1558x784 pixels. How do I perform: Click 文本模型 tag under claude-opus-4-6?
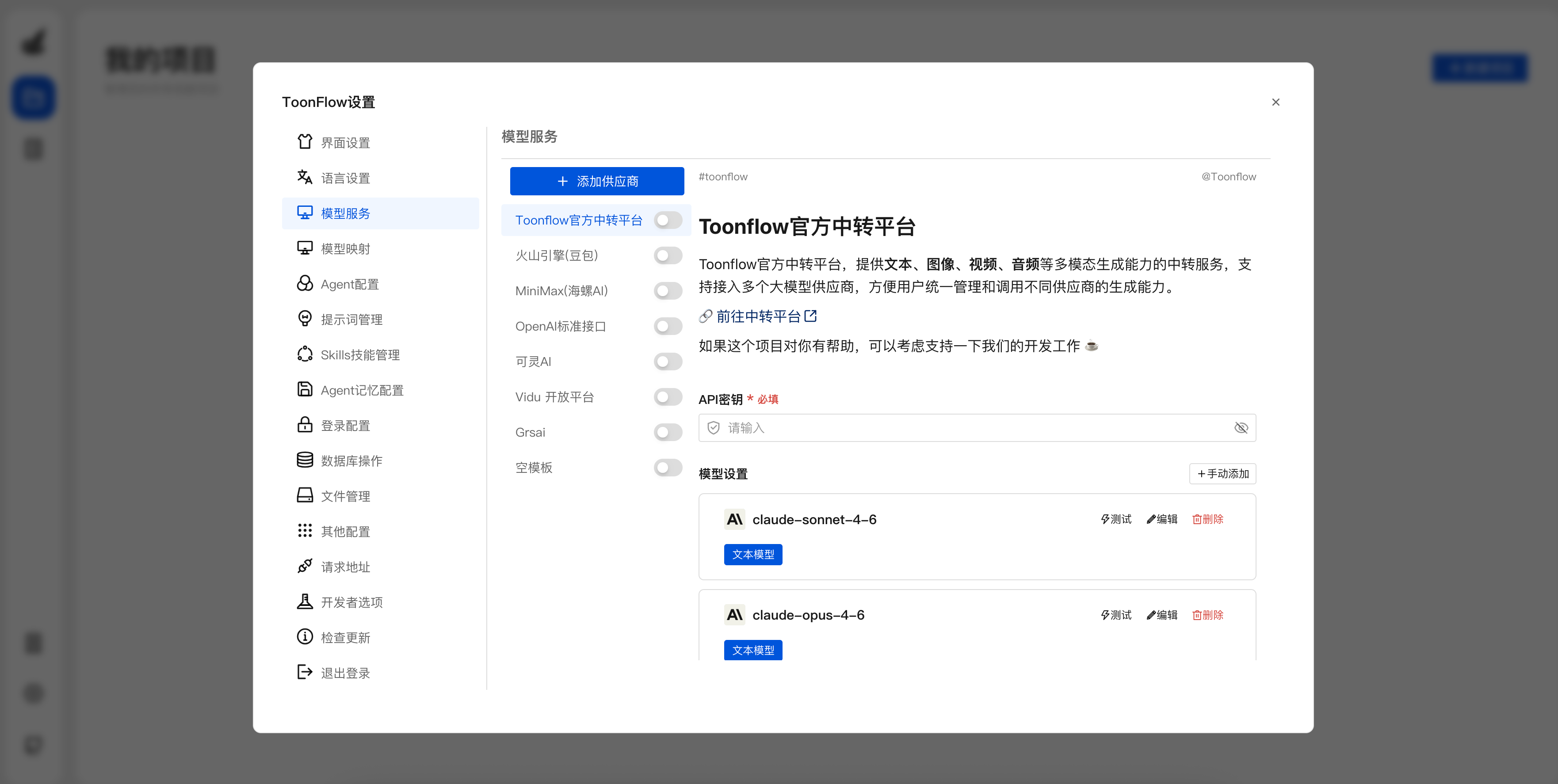tap(753, 651)
